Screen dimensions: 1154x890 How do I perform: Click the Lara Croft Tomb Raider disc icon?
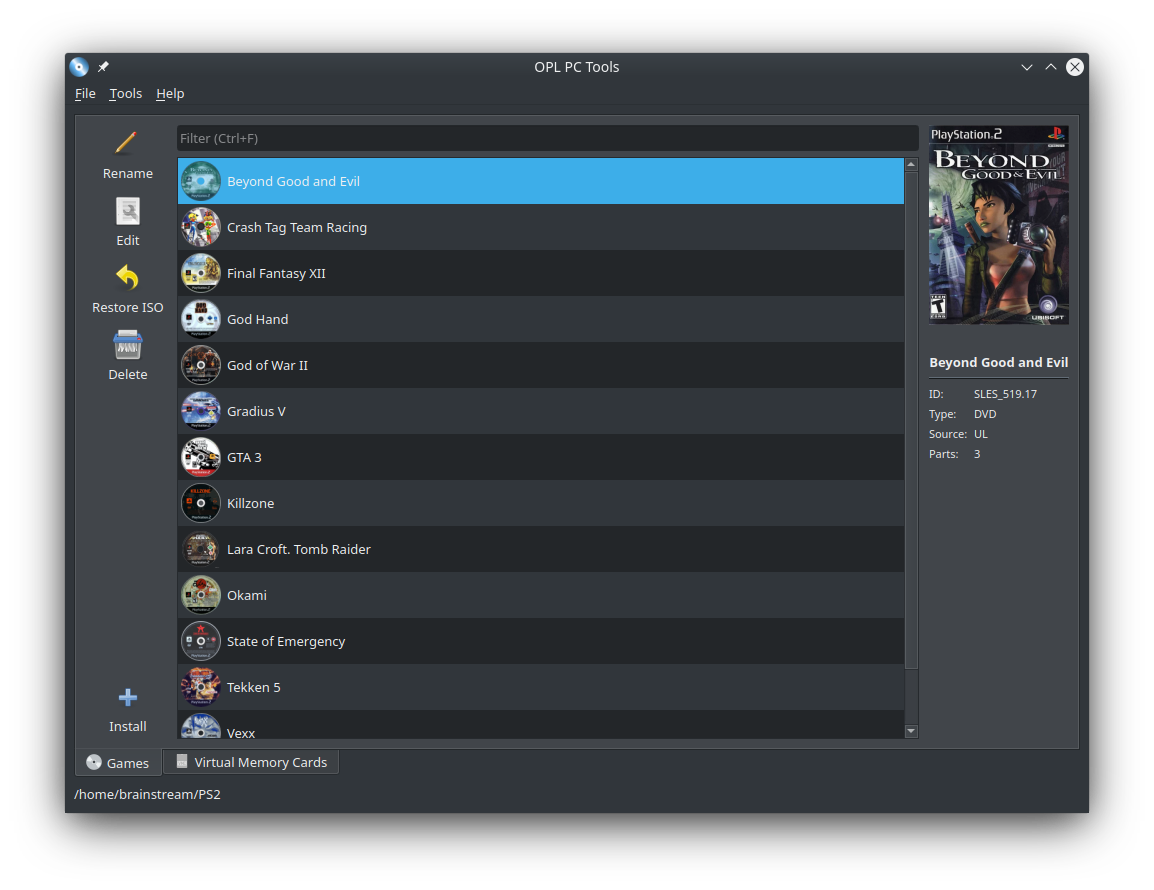(201, 549)
